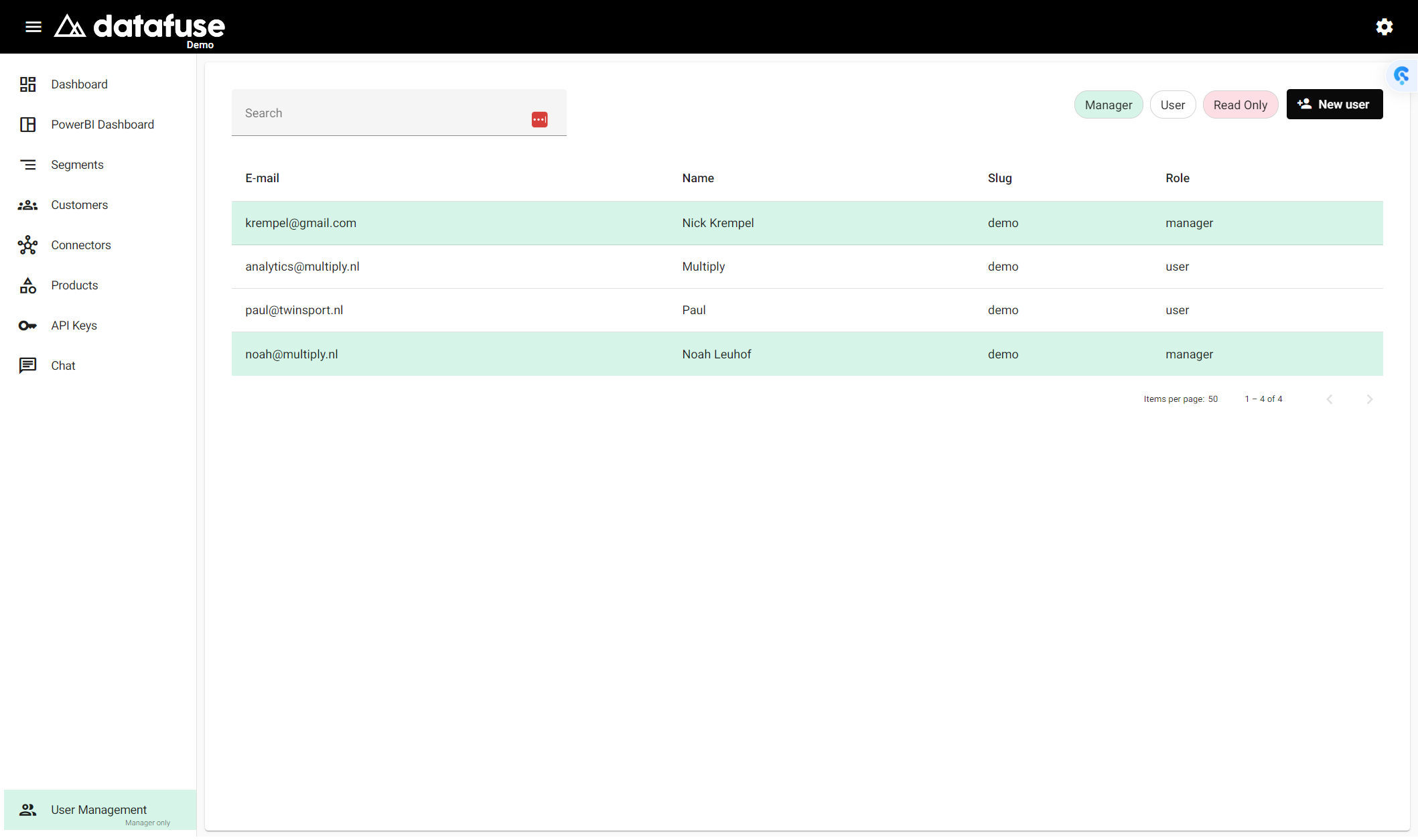Click the User Management people icon
This screenshot has height=840, width=1418.
point(27,810)
